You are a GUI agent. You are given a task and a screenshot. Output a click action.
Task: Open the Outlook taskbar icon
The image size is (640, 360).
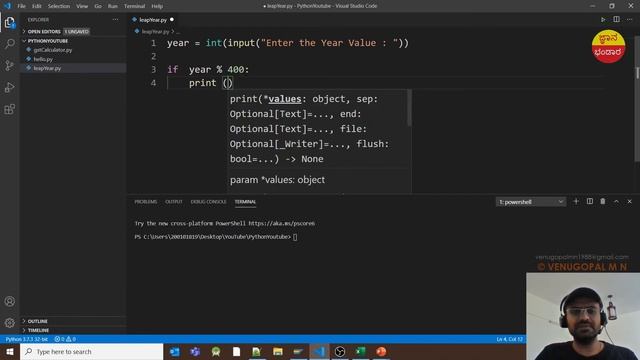pos(174,351)
